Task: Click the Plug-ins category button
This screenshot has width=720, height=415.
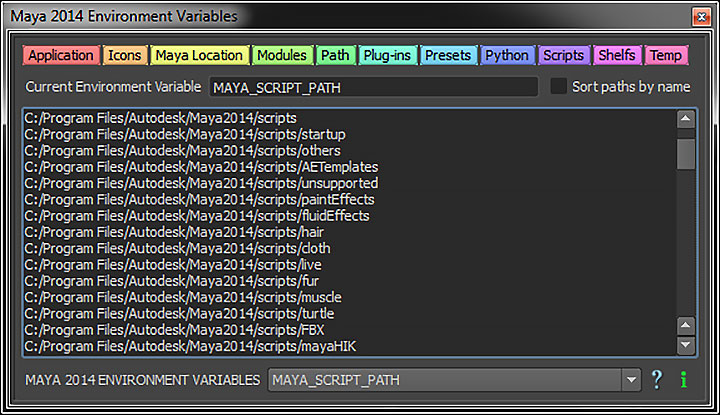Action: click(388, 56)
